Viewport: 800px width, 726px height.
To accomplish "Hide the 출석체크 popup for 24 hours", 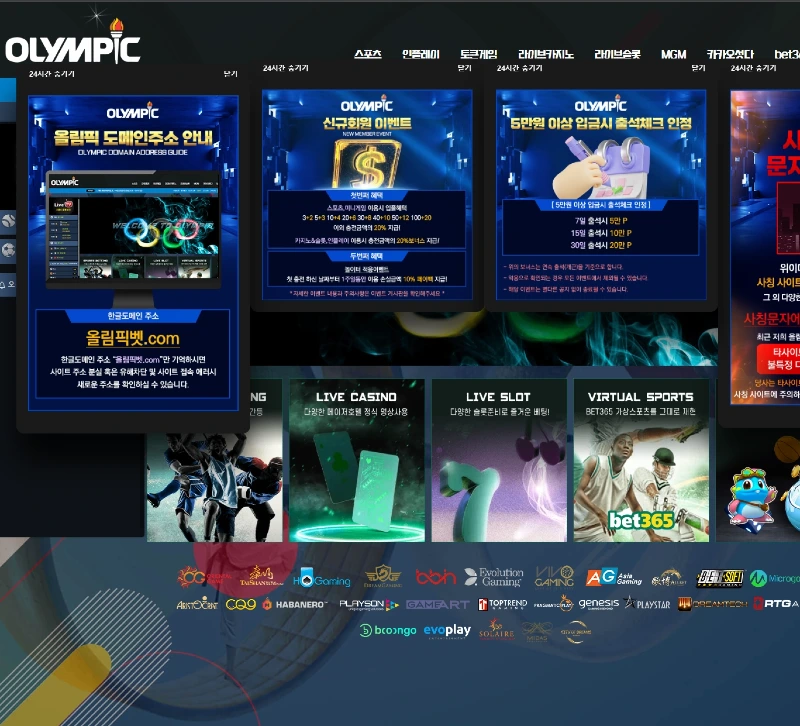I will [519, 68].
